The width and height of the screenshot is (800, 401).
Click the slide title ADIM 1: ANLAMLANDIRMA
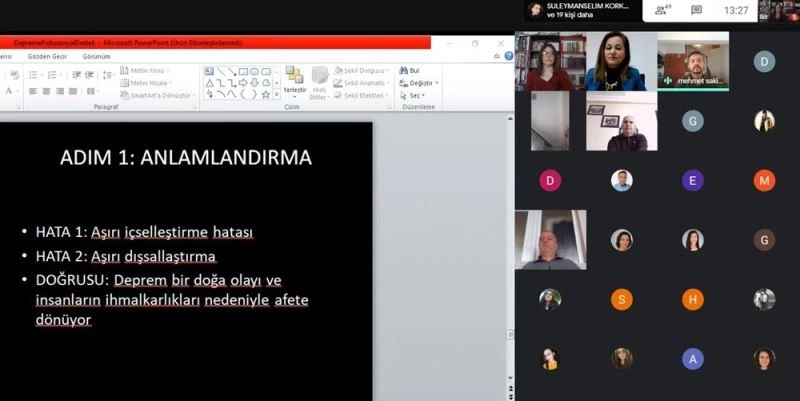pyautogui.click(x=186, y=158)
